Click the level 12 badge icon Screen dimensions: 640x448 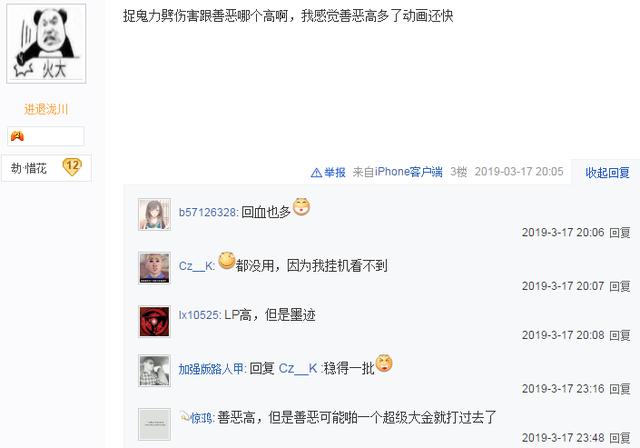point(72,167)
